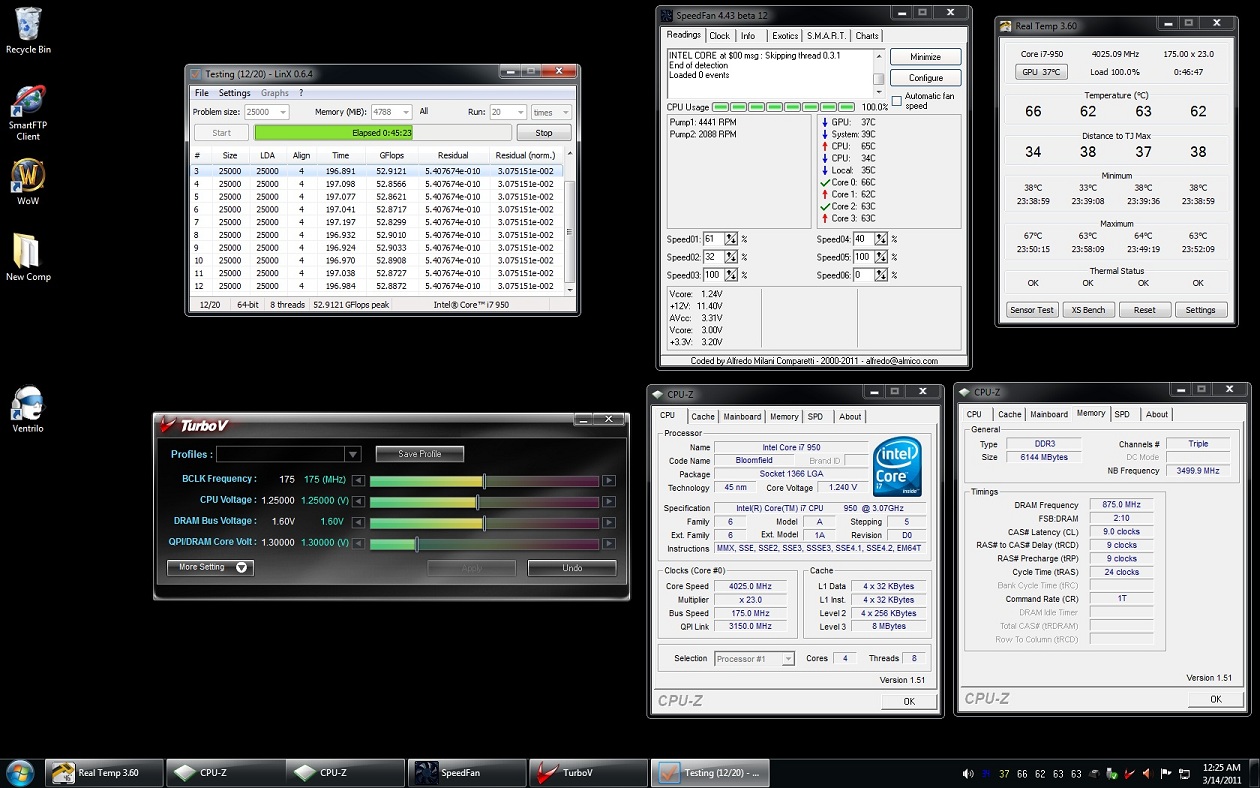This screenshot has width=1260, height=788.
Task: Click the BCLK Frequency increase arrow
Action: (609, 480)
